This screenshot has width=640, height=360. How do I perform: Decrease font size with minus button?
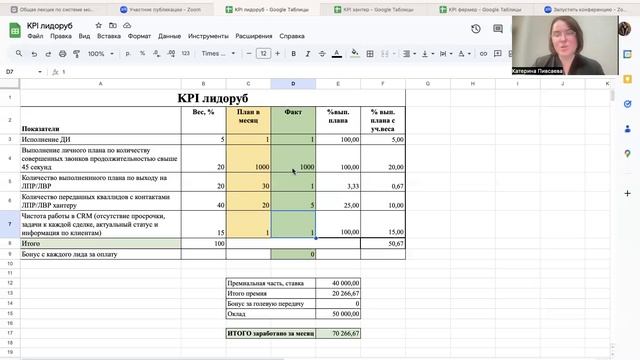[x=249, y=53]
